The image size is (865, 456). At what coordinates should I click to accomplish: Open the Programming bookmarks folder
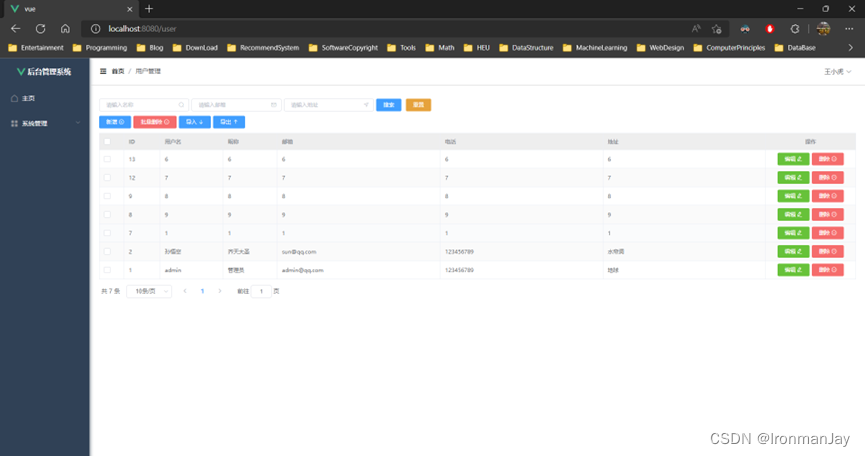100,48
